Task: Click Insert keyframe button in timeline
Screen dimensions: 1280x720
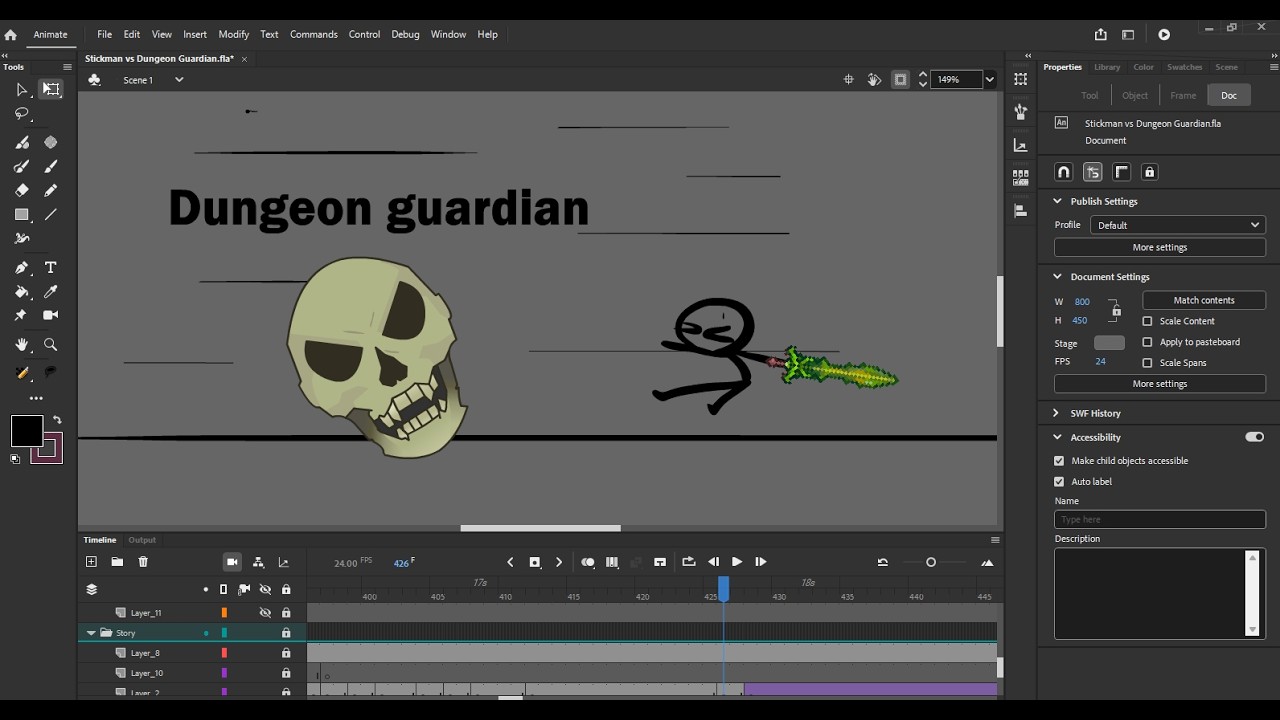Action: click(x=534, y=562)
